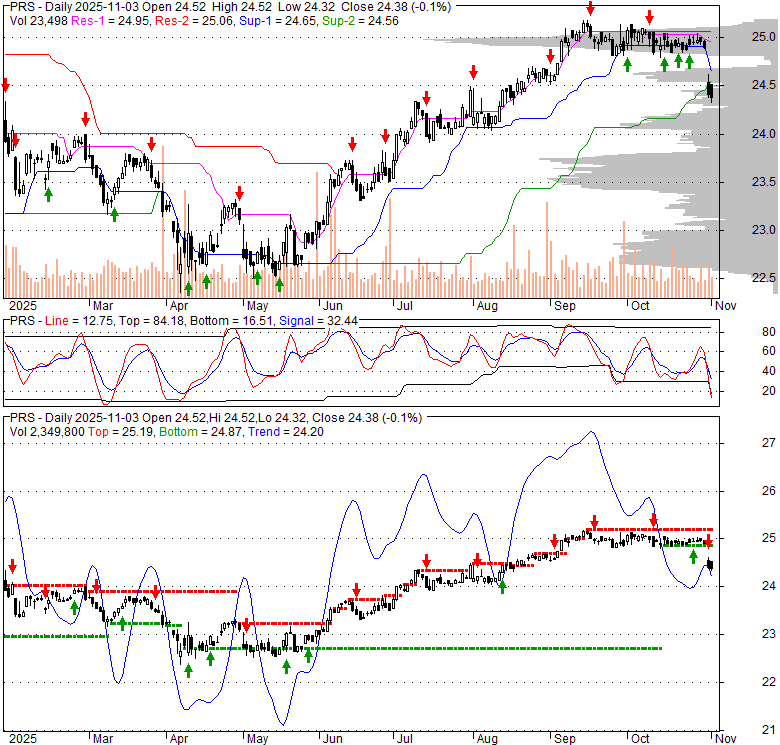
Task: Click the oscillator Top = 84.18 label
Action: (151, 321)
